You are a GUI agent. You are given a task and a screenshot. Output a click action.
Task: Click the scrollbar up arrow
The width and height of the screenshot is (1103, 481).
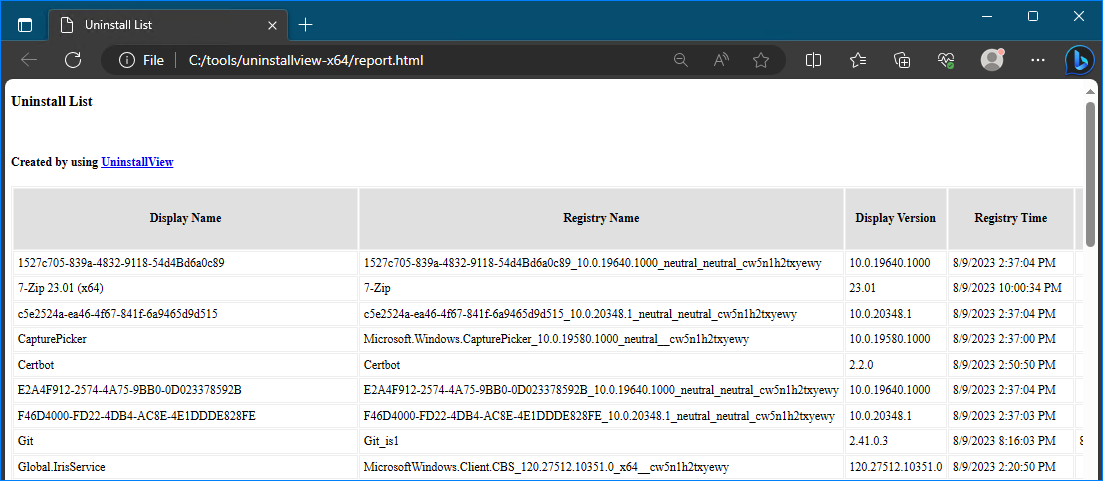pos(1090,91)
